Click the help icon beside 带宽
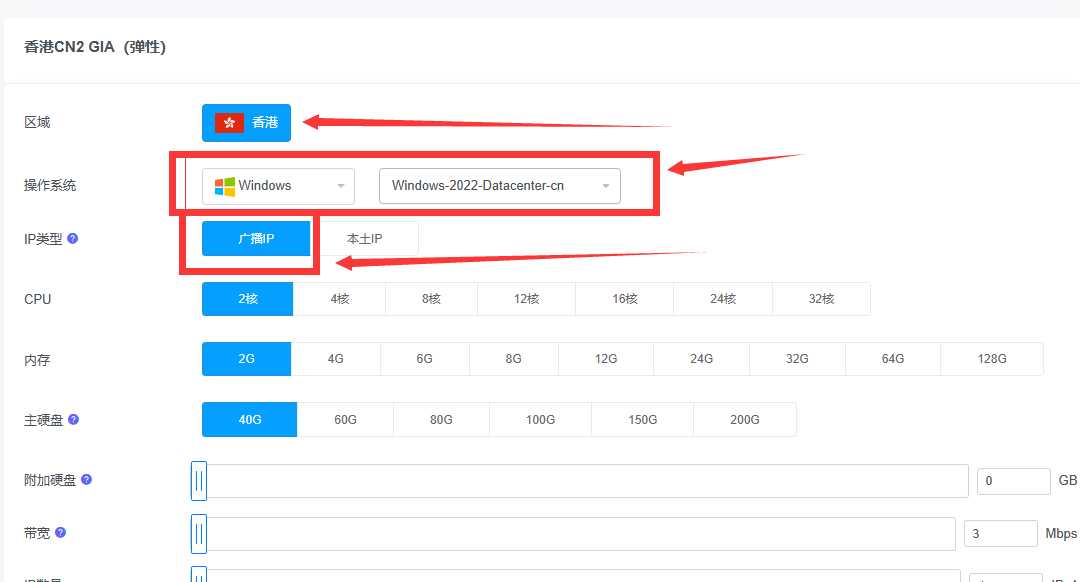This screenshot has width=1080, height=582. pyautogui.click(x=60, y=533)
